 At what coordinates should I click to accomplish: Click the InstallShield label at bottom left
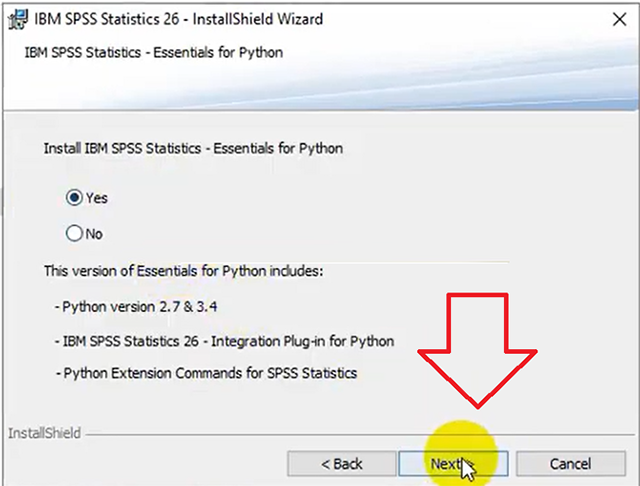click(44, 434)
